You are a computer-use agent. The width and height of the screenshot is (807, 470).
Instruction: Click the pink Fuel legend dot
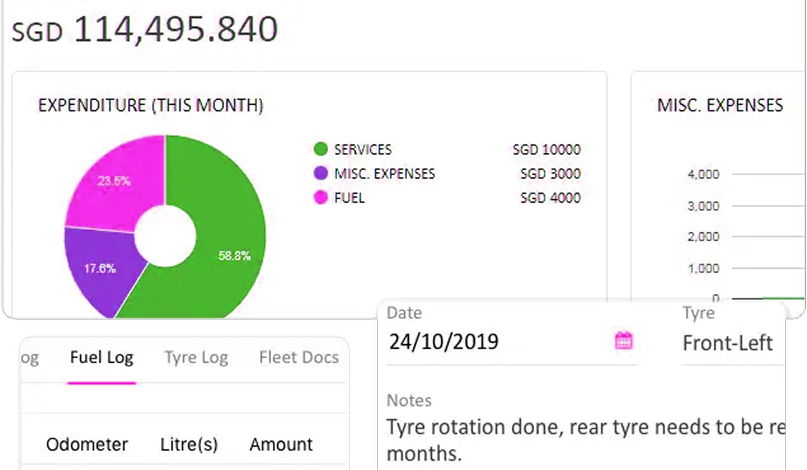pyautogui.click(x=321, y=198)
